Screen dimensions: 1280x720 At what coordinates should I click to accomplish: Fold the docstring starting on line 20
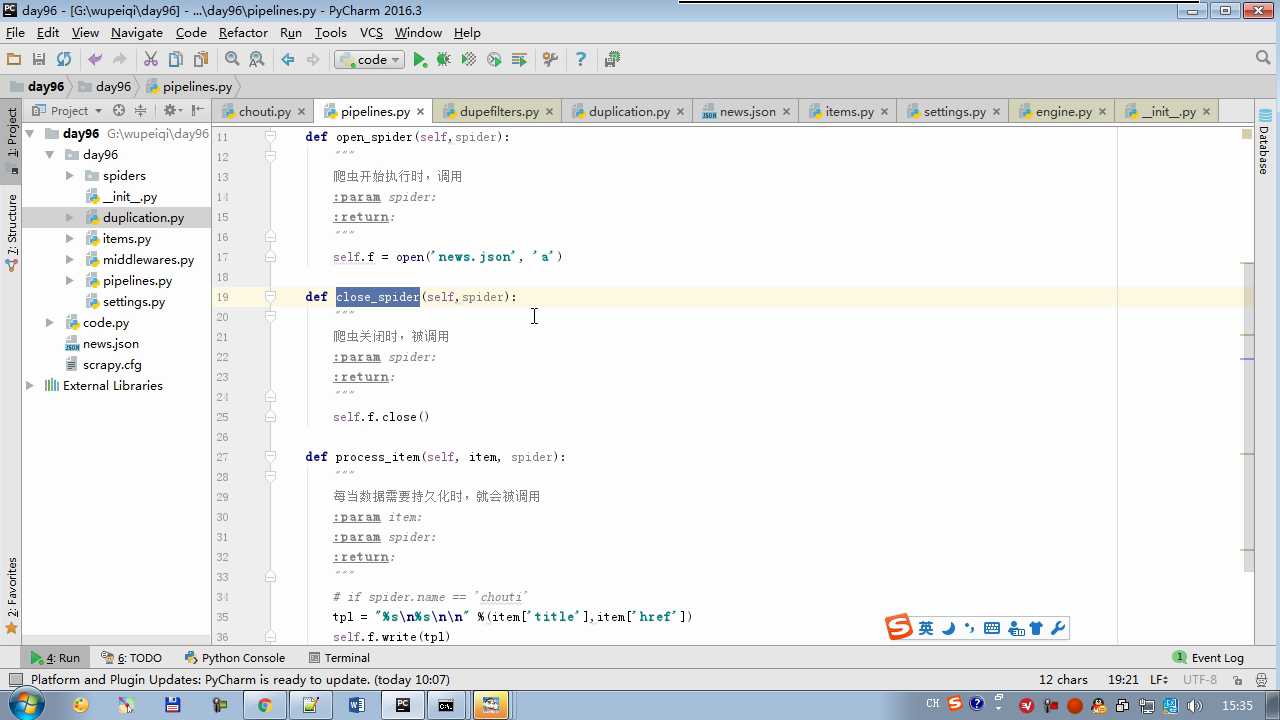[270, 316]
